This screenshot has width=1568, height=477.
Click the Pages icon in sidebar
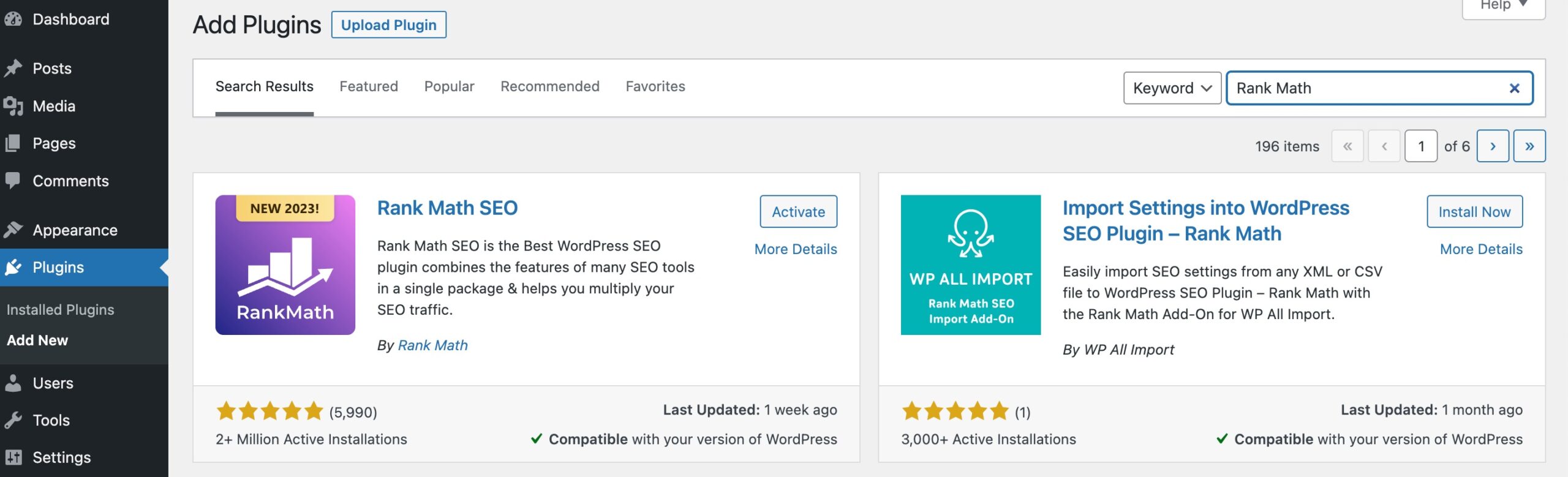(x=13, y=143)
